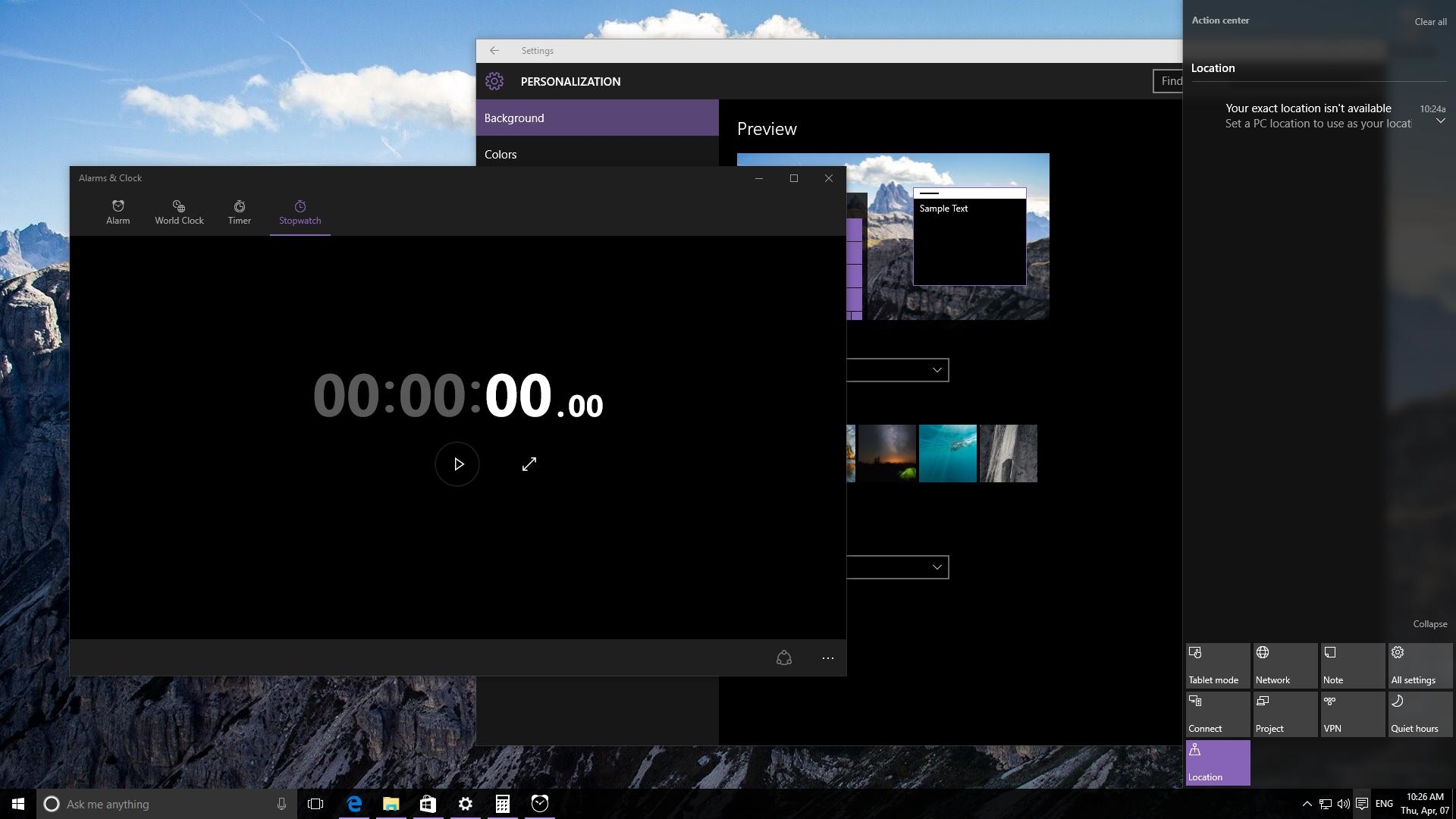Expand stopwatch to full screen
This screenshot has height=819, width=1456.
point(529,464)
